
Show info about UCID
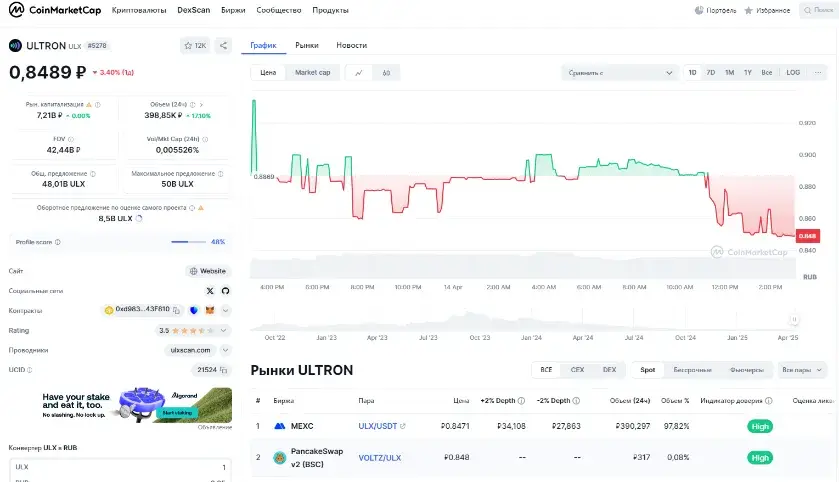tap(29, 370)
